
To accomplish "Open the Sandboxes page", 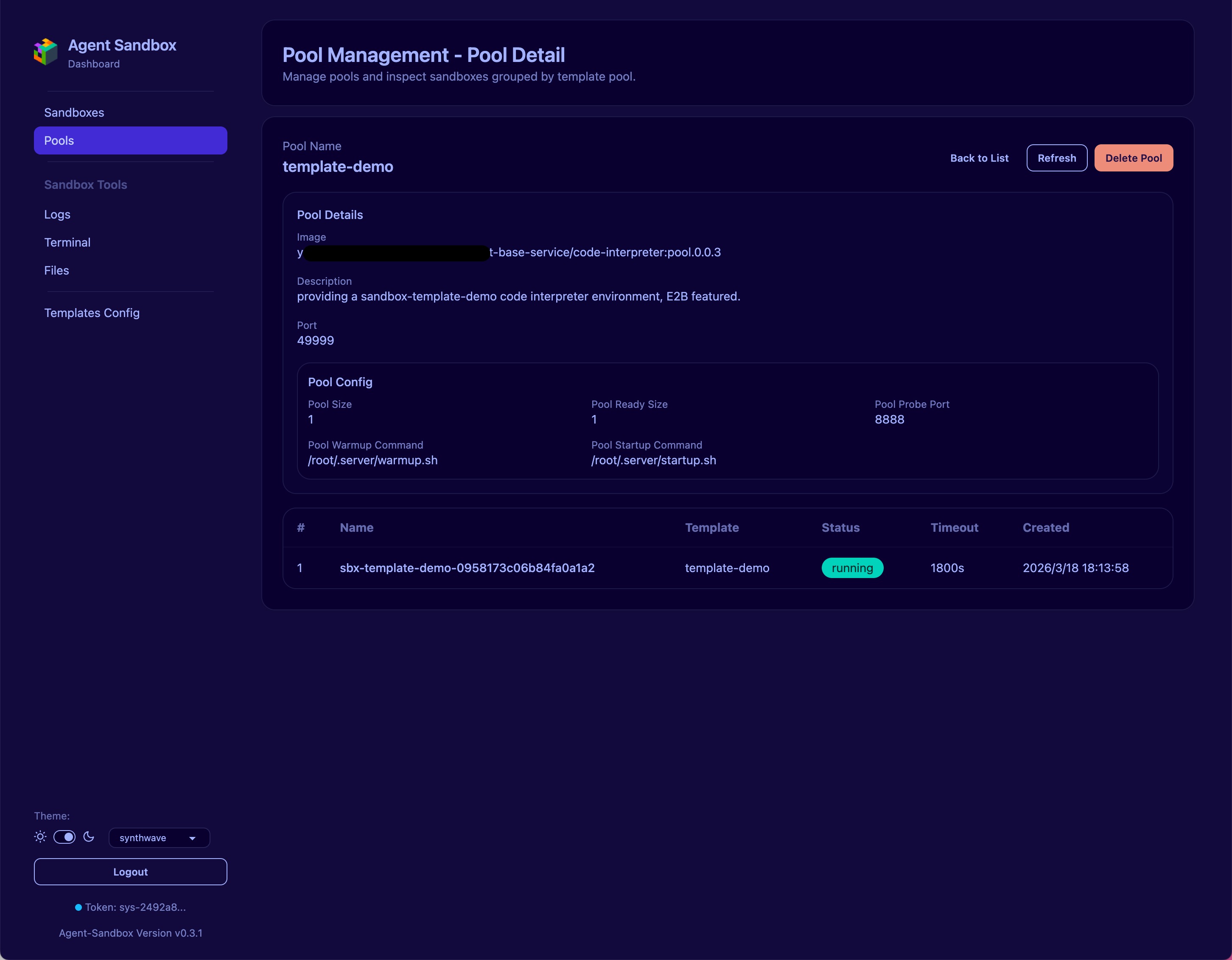I will click(74, 112).
